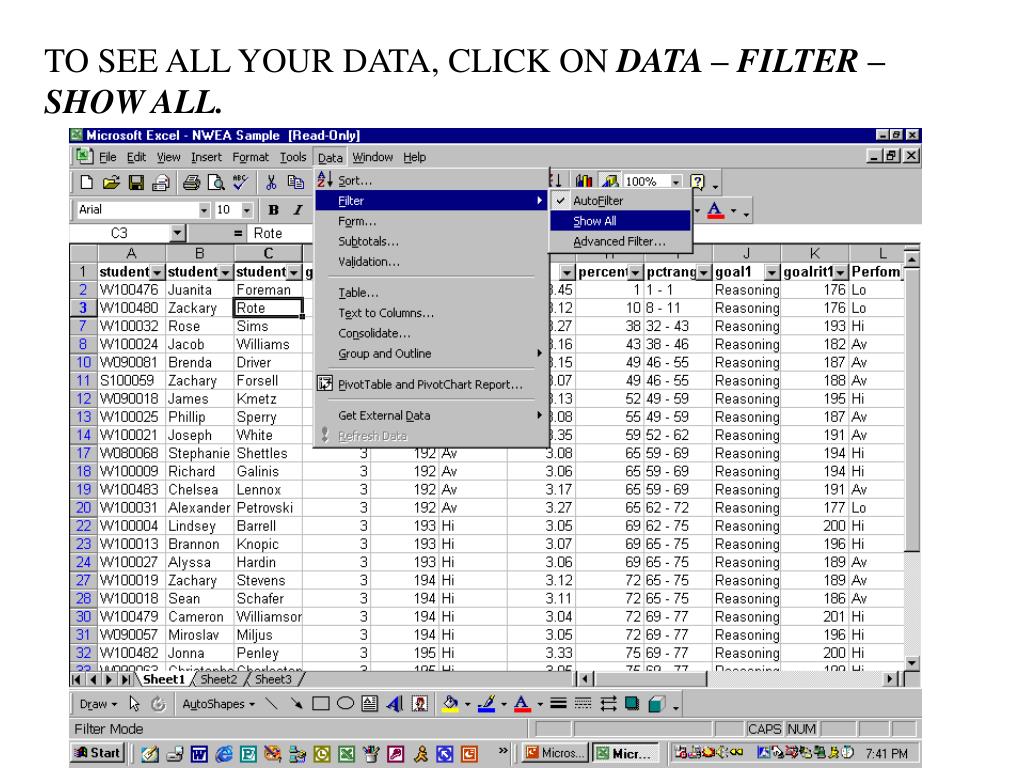
Task: Select the cell containing Juanita
Action: pyautogui.click(x=200, y=289)
